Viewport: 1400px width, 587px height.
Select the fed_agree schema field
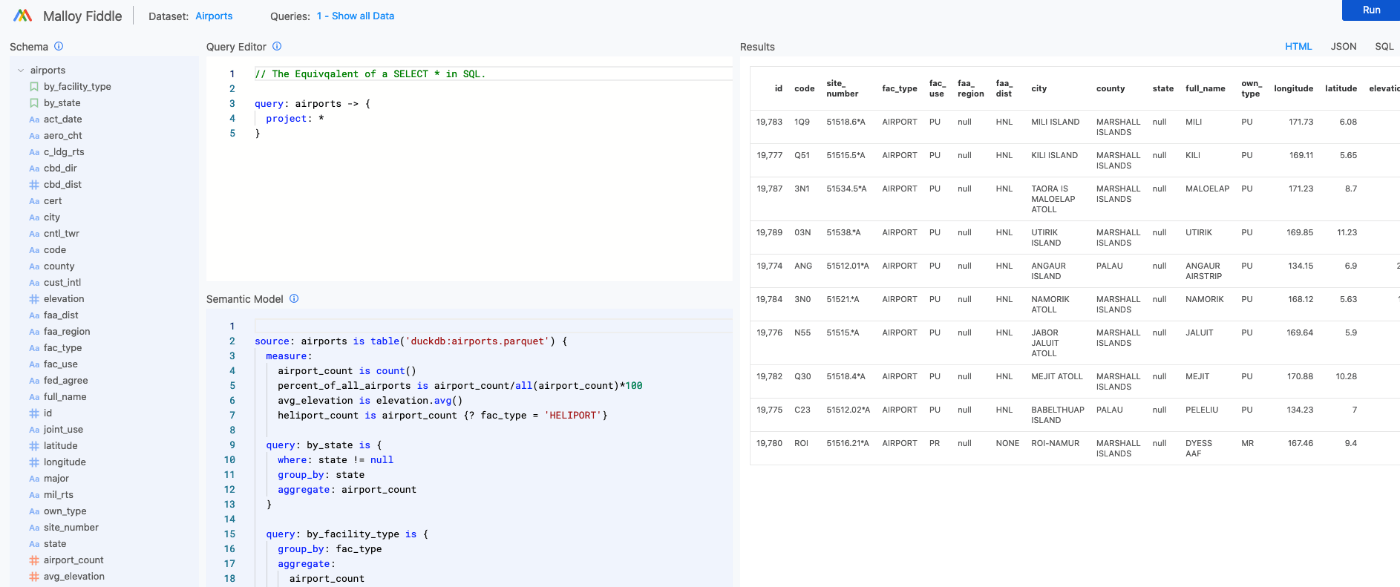65,381
